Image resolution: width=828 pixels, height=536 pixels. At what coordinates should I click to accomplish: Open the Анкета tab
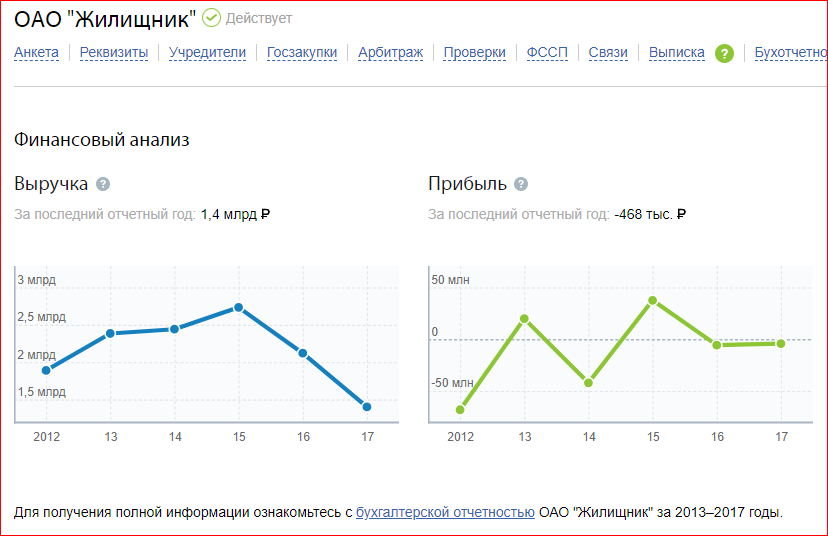tap(36, 53)
